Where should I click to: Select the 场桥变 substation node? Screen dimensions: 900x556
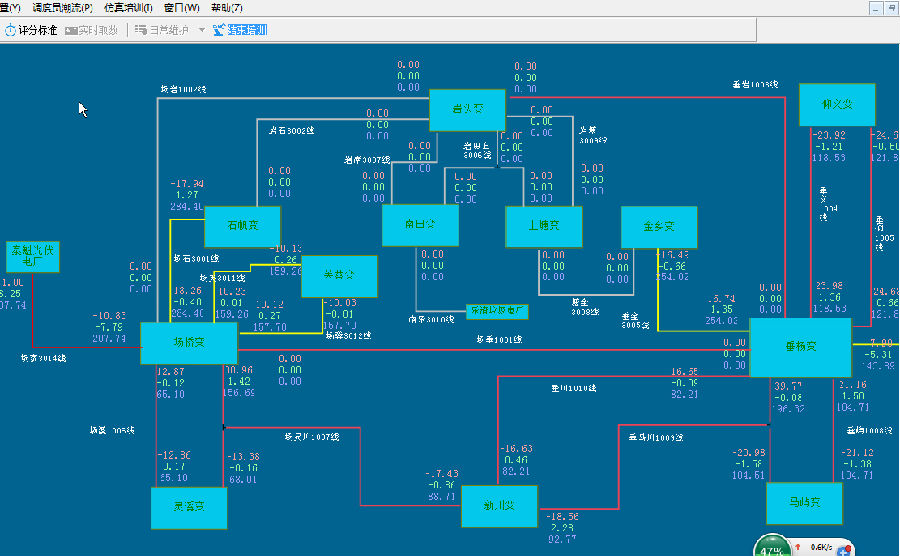click(x=188, y=343)
